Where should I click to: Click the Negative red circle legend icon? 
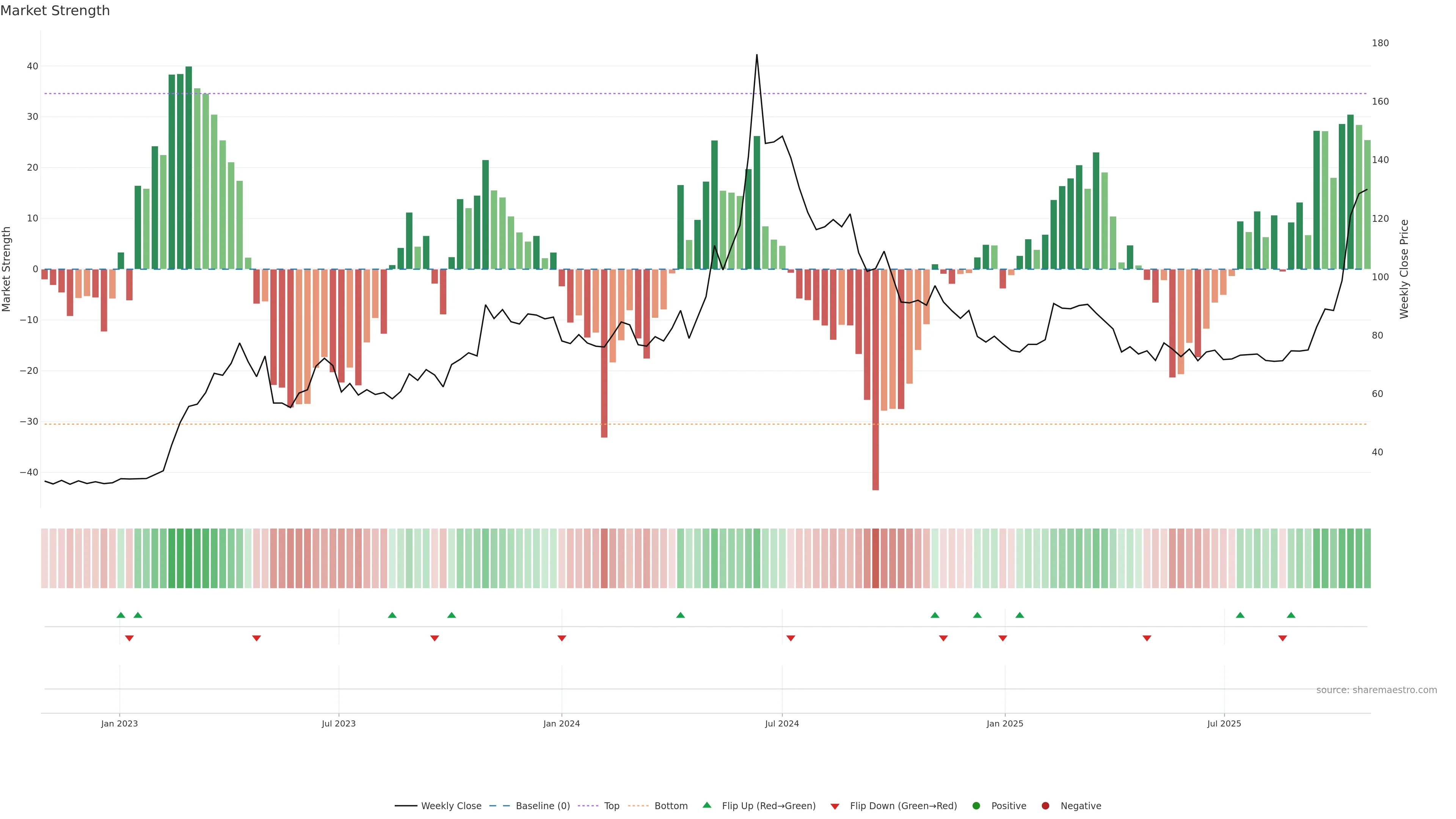[x=1045, y=806]
